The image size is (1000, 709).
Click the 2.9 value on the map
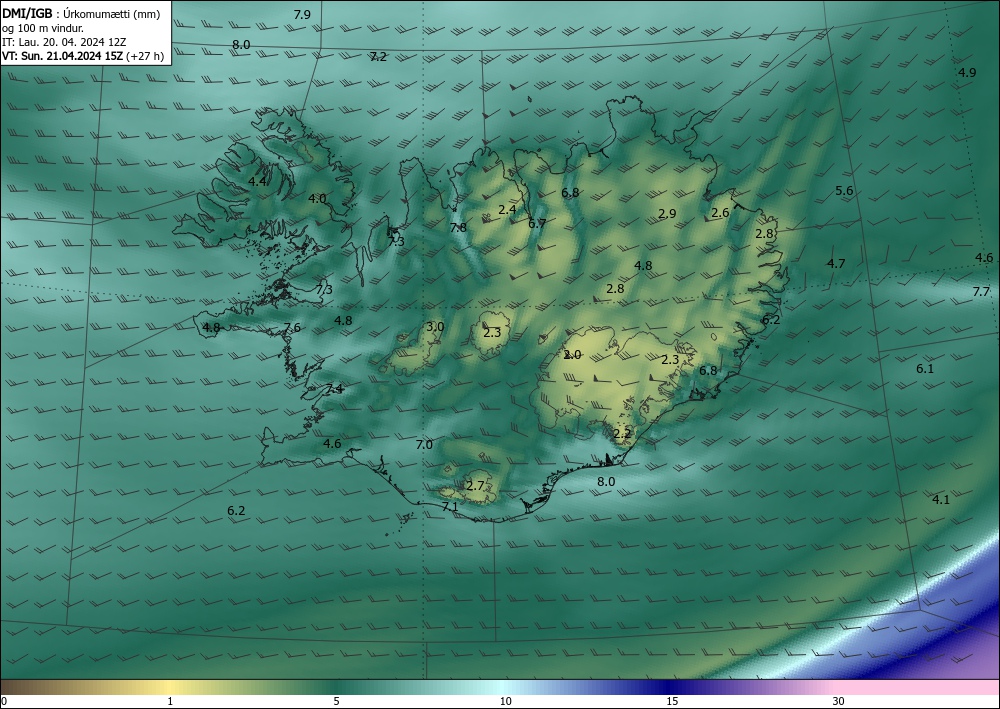click(x=667, y=214)
